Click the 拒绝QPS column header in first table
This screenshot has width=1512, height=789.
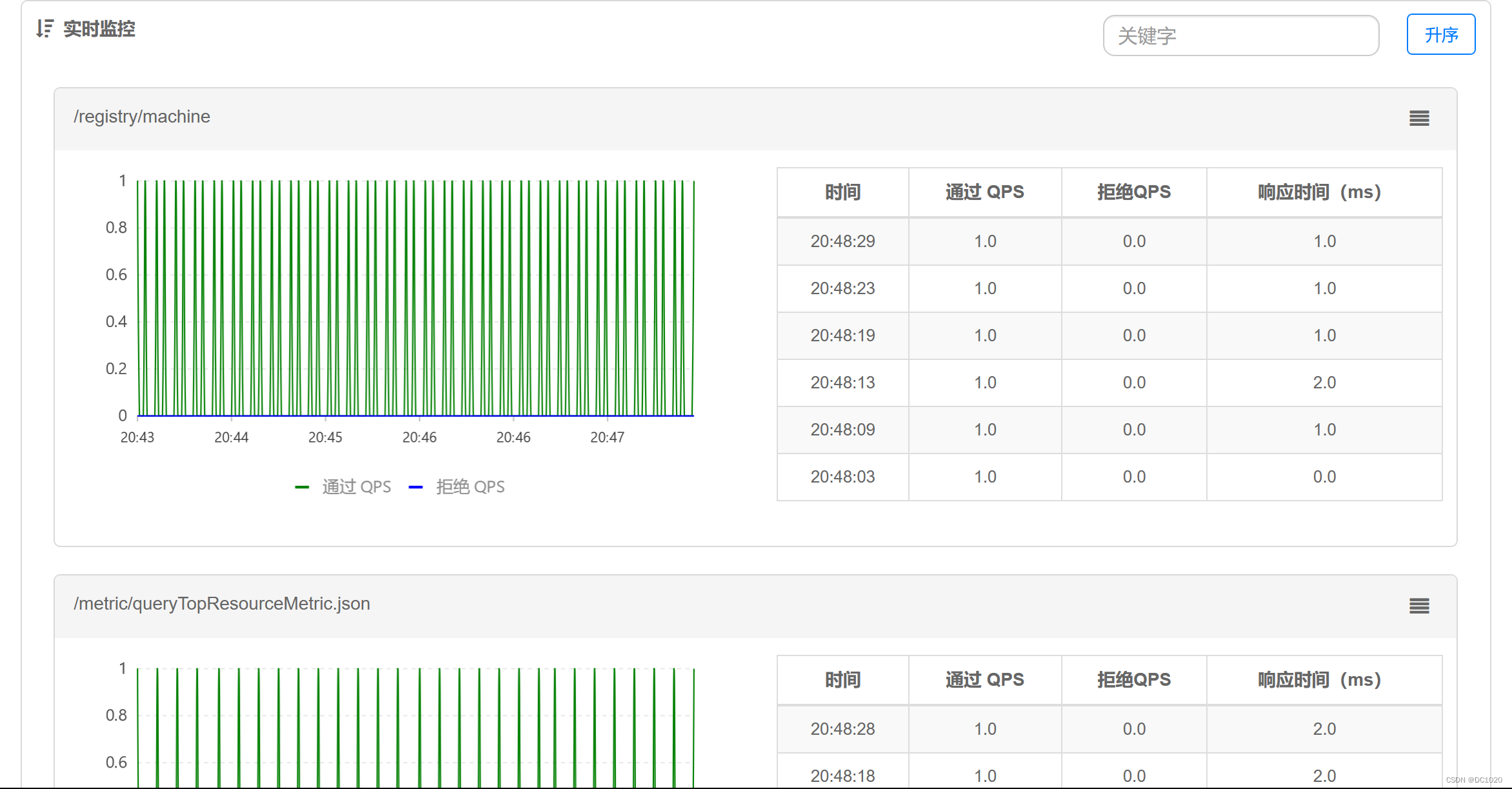click(x=1133, y=192)
